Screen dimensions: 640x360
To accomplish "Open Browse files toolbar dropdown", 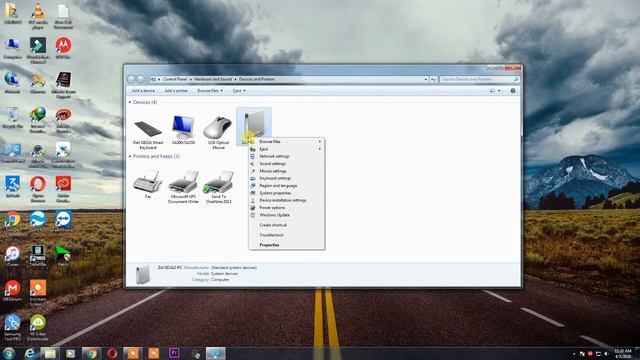I will (210, 91).
